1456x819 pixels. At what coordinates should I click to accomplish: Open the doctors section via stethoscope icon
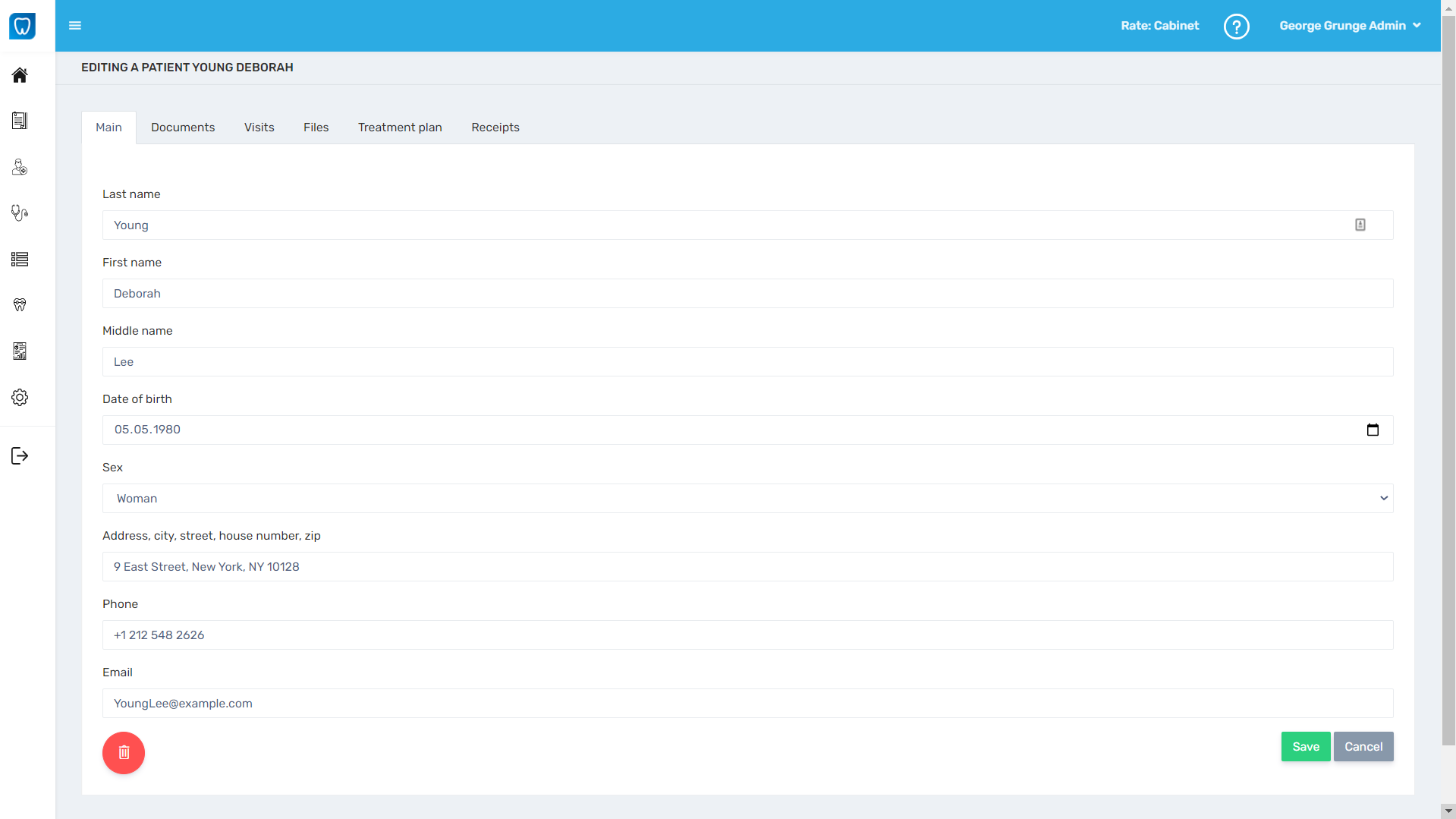(20, 213)
